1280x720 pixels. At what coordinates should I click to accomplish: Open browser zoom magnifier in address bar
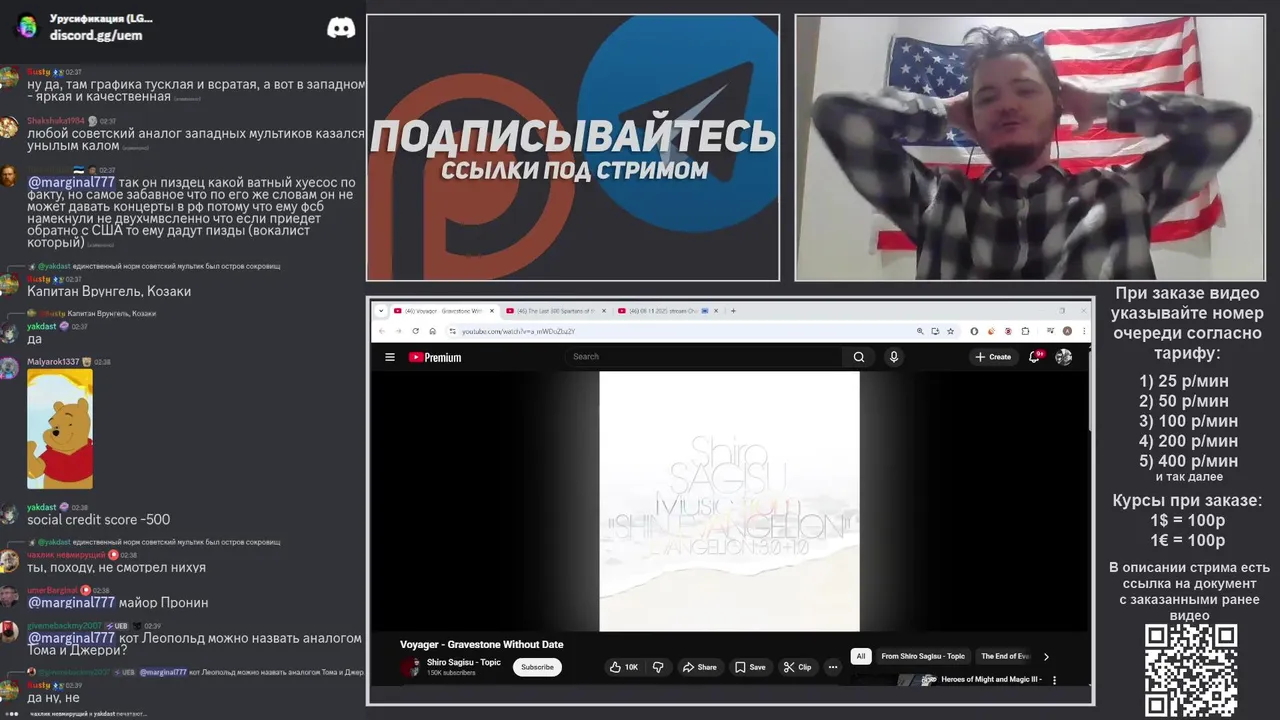920,331
